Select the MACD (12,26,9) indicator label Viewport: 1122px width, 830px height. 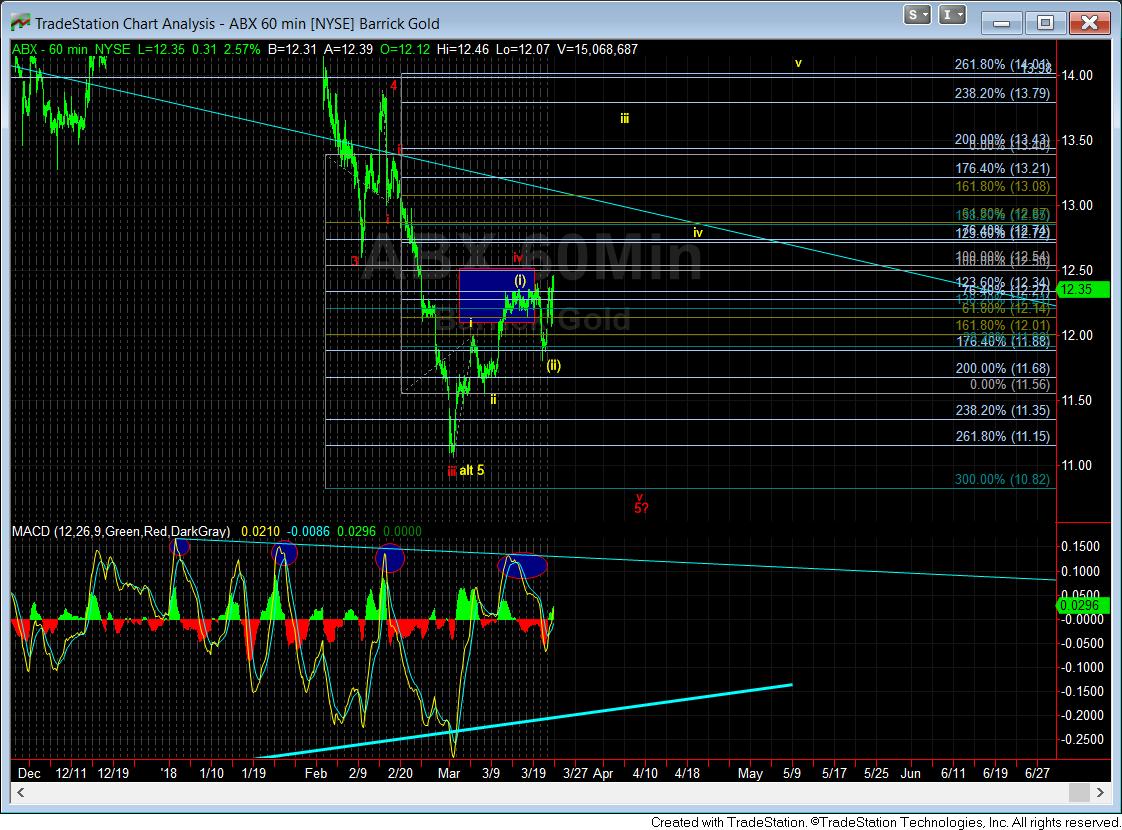click(120, 531)
